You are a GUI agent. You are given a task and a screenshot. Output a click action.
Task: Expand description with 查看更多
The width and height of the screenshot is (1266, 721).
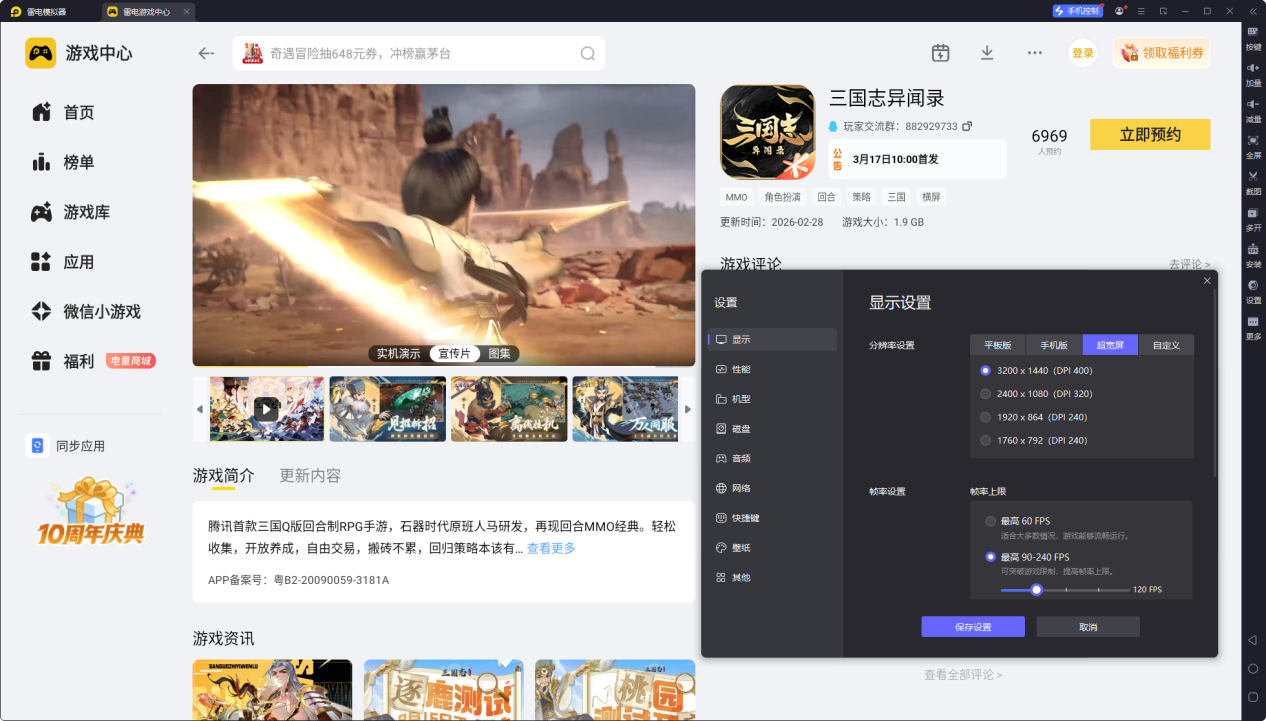pos(551,548)
